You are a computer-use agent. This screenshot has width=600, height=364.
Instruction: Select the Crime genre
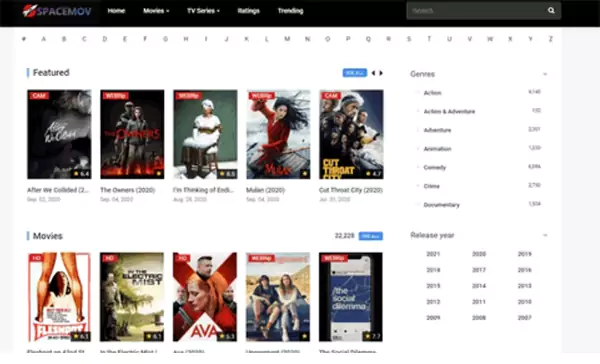(432, 186)
